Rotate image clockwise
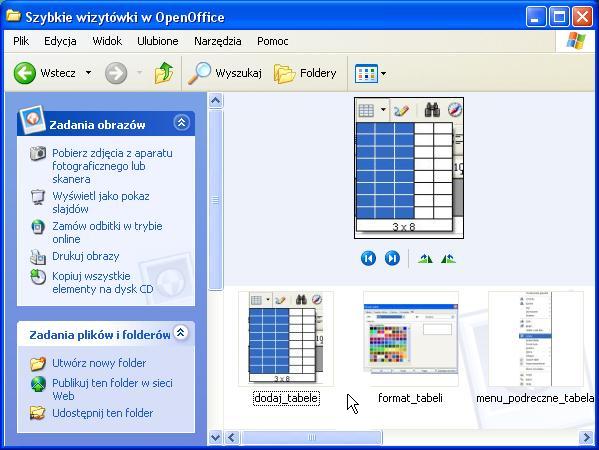Viewport: 599px width, 450px height. [425, 259]
